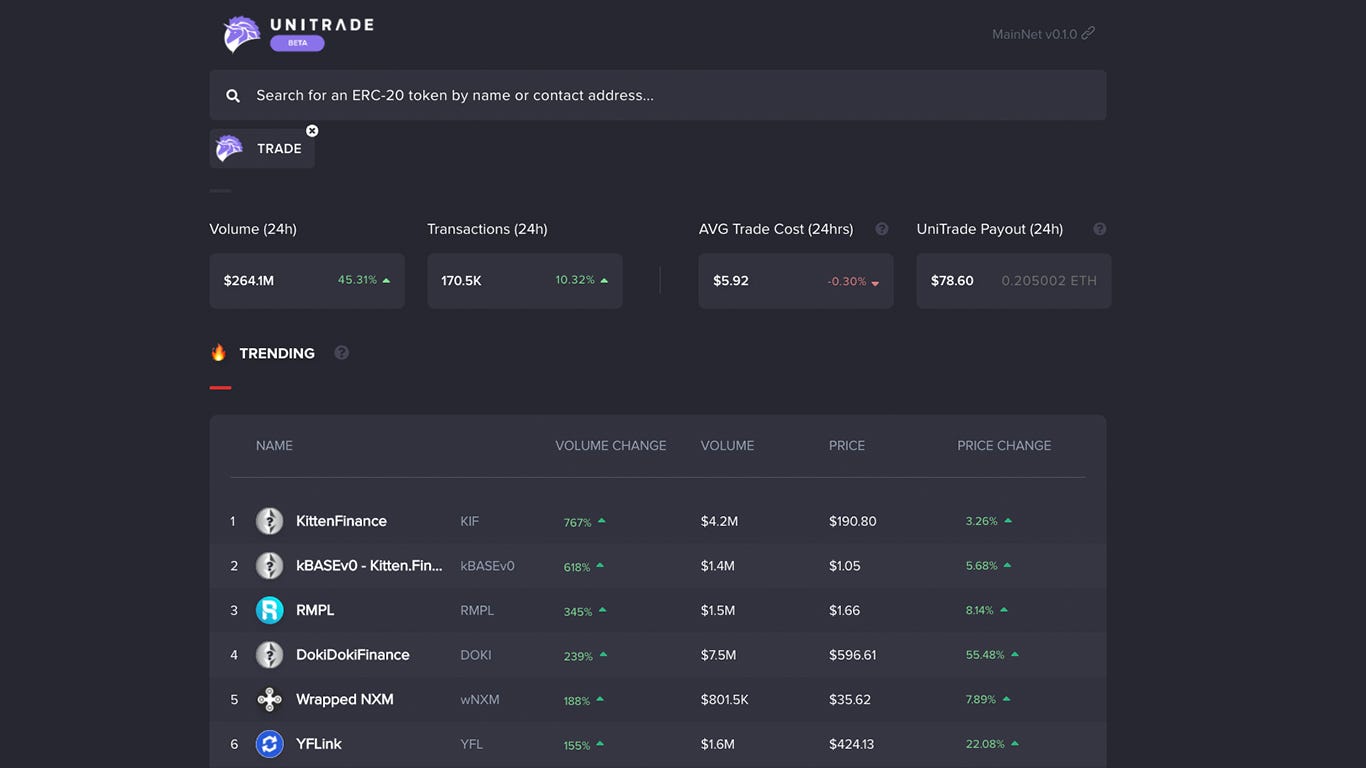Click the DokiDokiFinance token icon
This screenshot has height=768, width=1366.
pyautogui.click(x=269, y=655)
